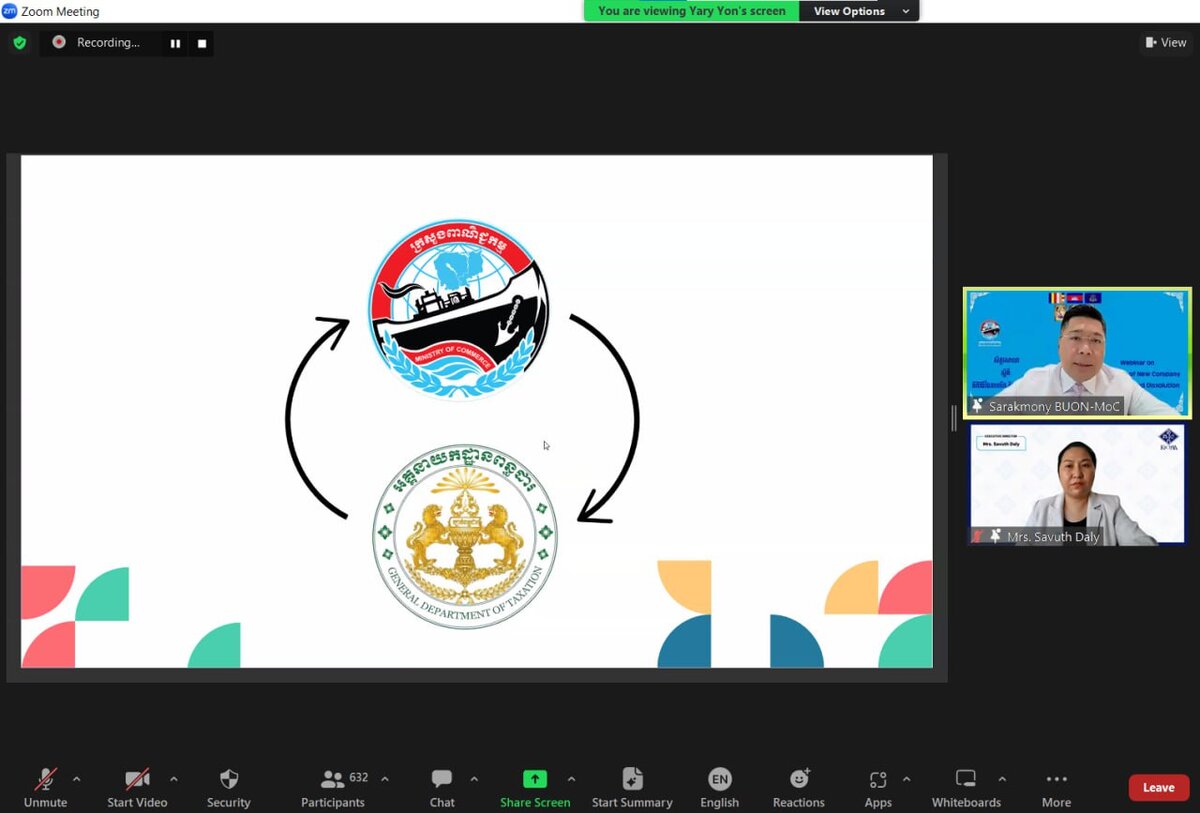This screenshot has height=813, width=1200.
Task: Open the English interpretation language menu
Action: click(x=719, y=788)
